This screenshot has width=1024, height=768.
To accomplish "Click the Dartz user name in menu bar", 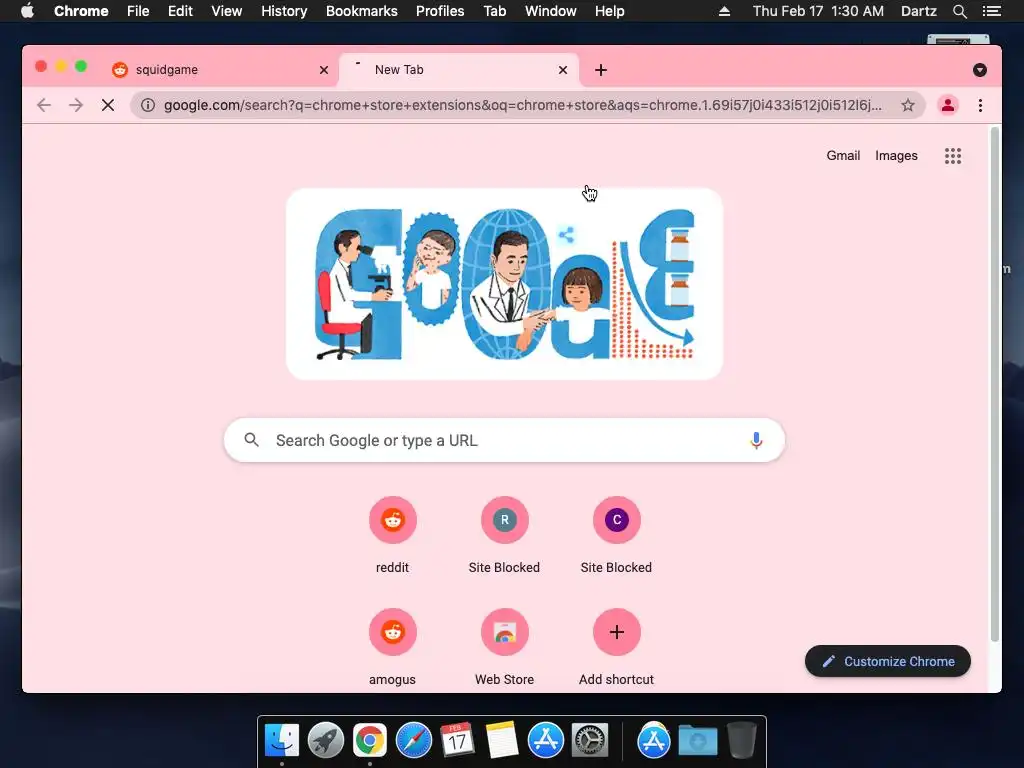I will pyautogui.click(x=918, y=11).
